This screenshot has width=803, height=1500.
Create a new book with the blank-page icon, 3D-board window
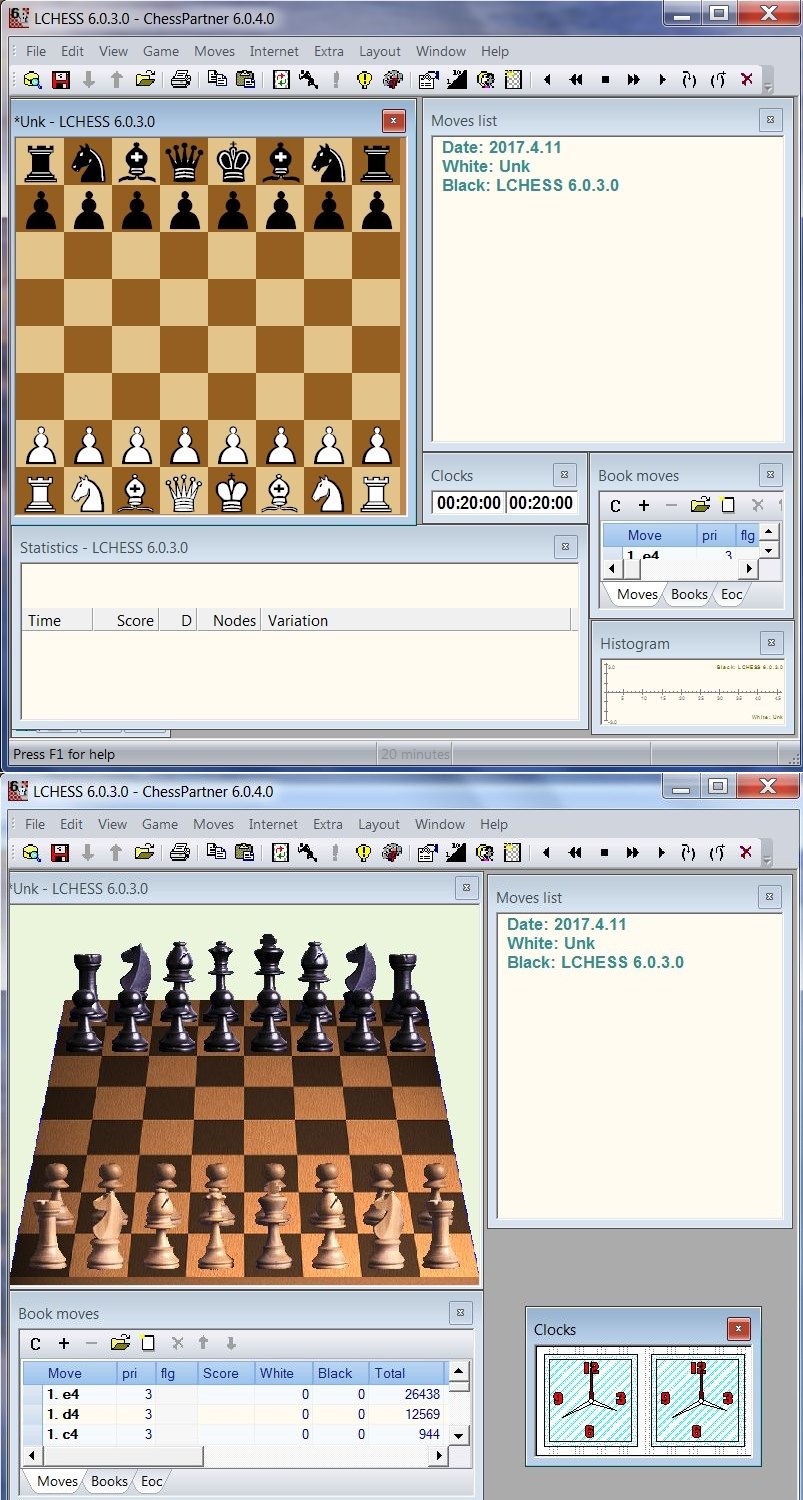click(x=148, y=1344)
